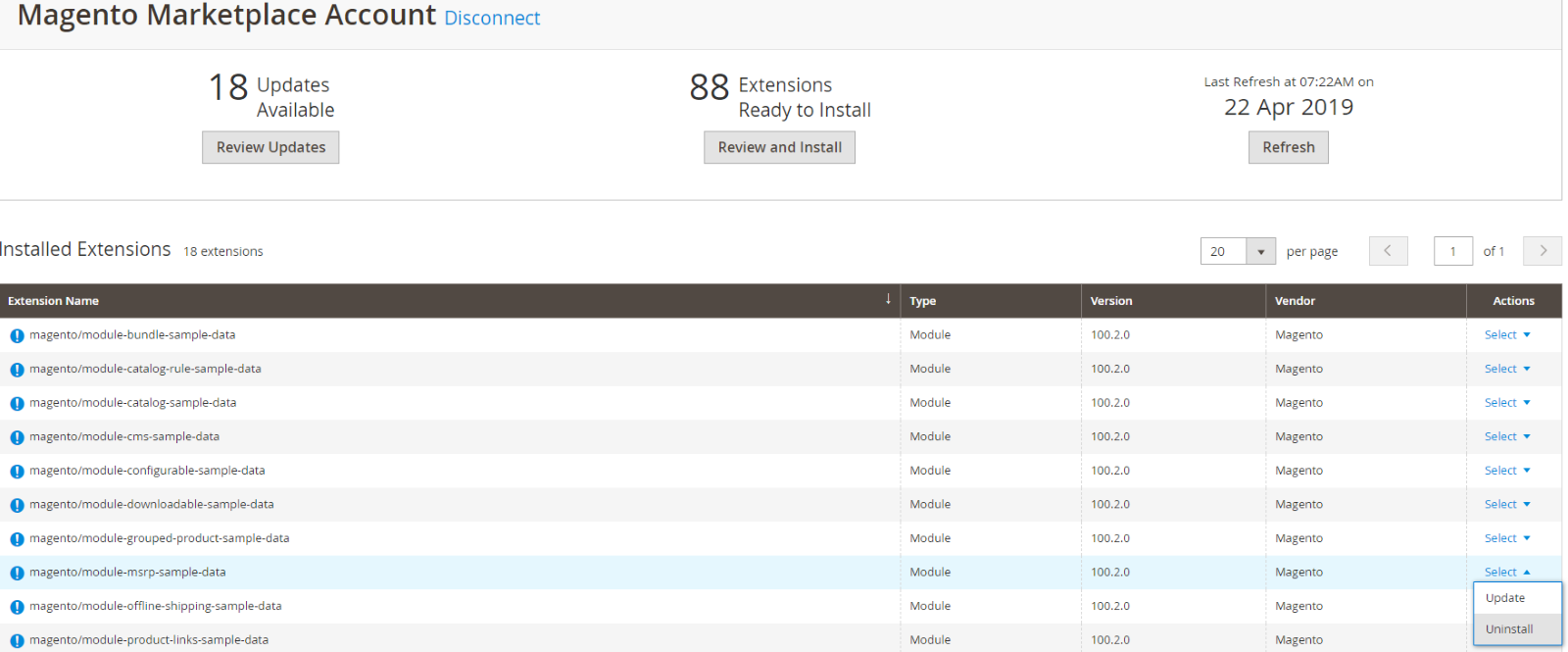Image resolution: width=1568 pixels, height=652 pixels.
Task: Select the magento/module-configurable-sample-data name
Action: [147, 471]
